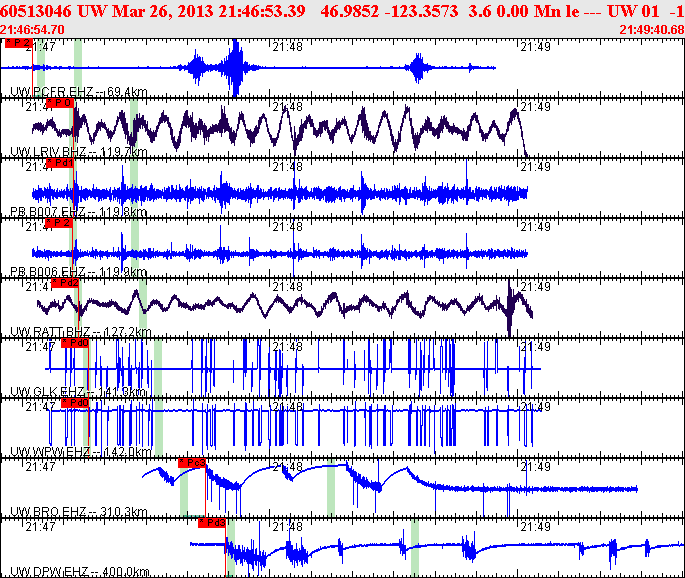This screenshot has height=578, width=685.
Task: Click the UW BRO EHZ station label
Action: click(x=79, y=512)
